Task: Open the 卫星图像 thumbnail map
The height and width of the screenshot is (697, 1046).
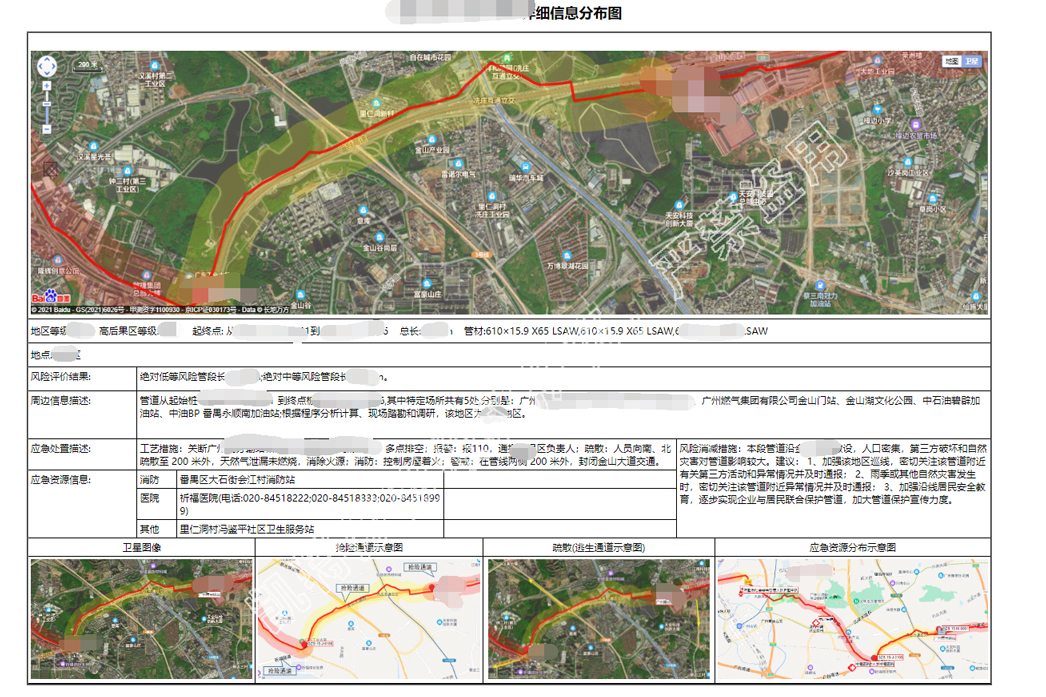Action: [x=141, y=619]
